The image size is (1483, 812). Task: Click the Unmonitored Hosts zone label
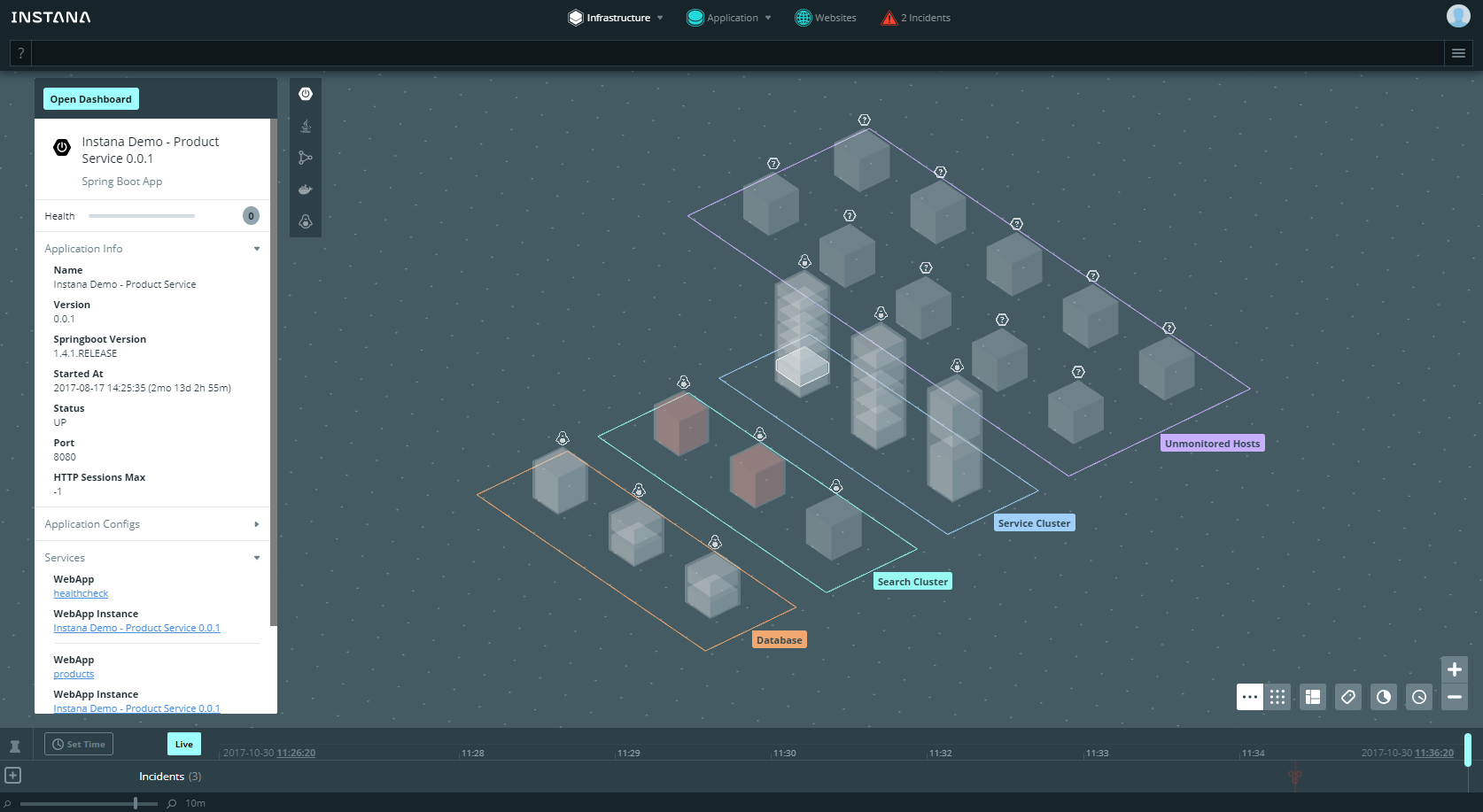click(x=1213, y=444)
